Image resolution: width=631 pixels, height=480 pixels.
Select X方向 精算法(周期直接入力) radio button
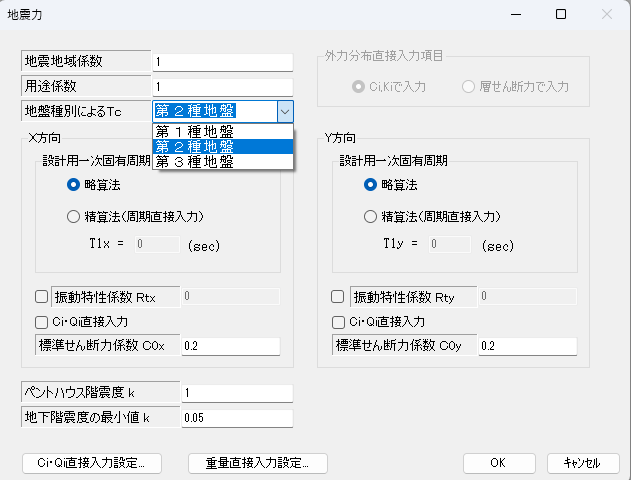coord(73,217)
